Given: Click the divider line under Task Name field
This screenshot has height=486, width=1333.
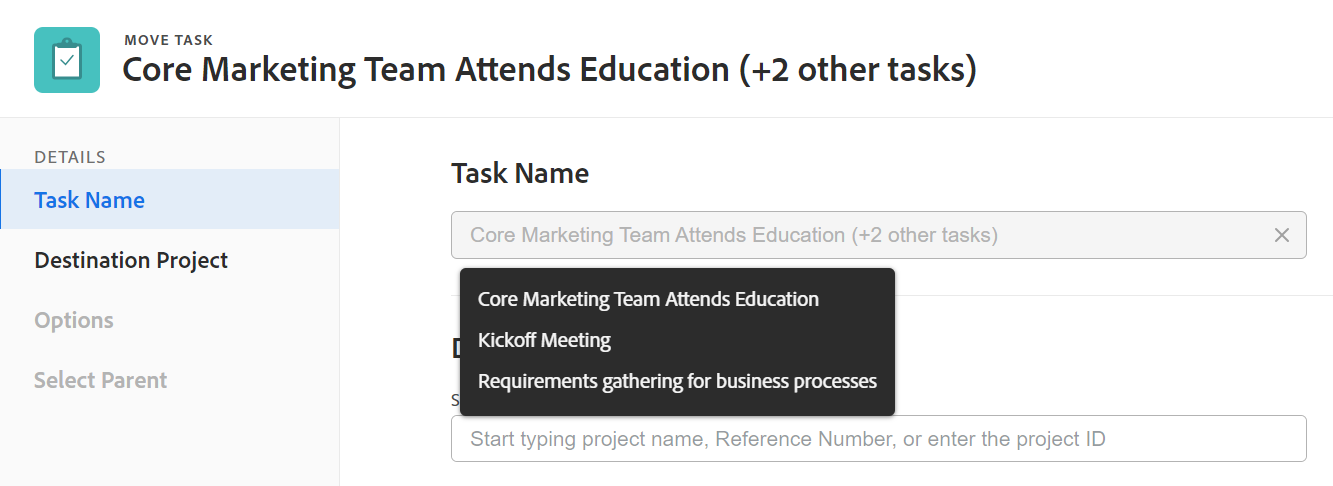Looking at the screenshot, I should 1100,295.
